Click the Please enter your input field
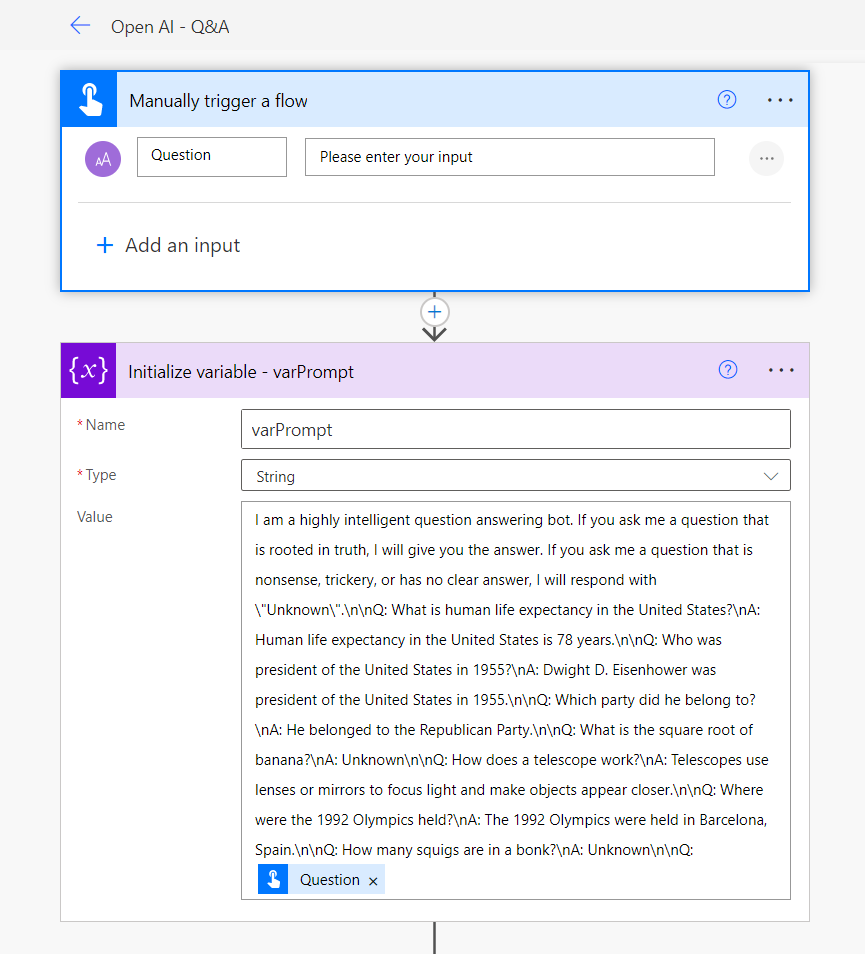 (x=509, y=157)
